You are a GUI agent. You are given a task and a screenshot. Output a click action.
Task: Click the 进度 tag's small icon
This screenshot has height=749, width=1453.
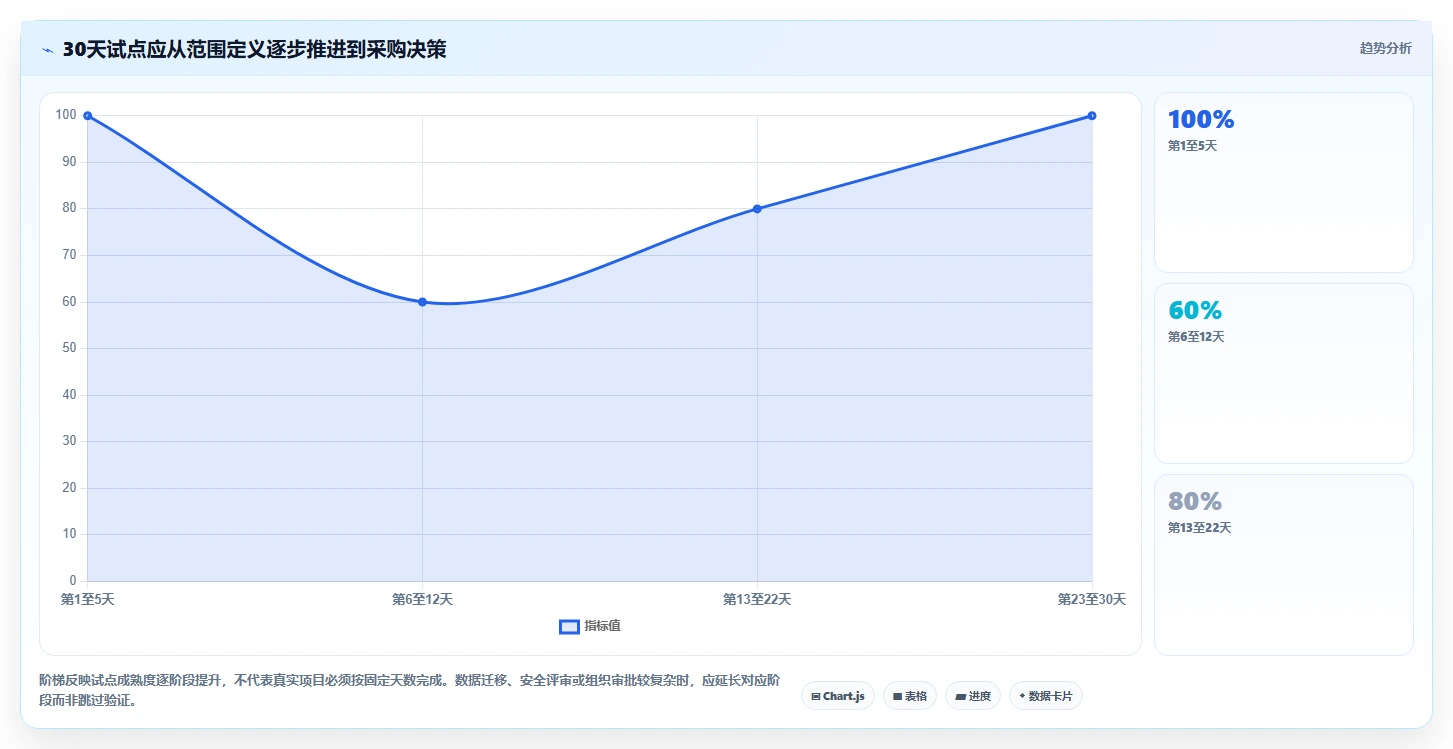pos(960,696)
